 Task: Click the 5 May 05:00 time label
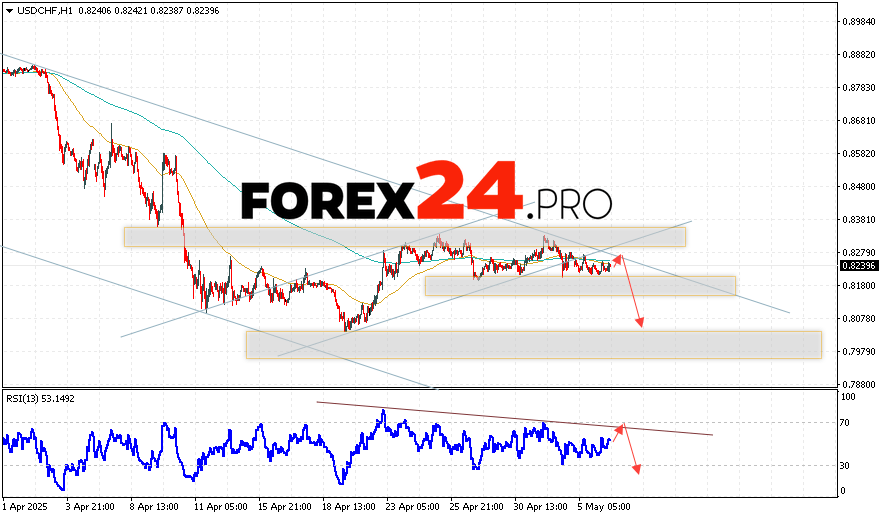tap(604, 507)
